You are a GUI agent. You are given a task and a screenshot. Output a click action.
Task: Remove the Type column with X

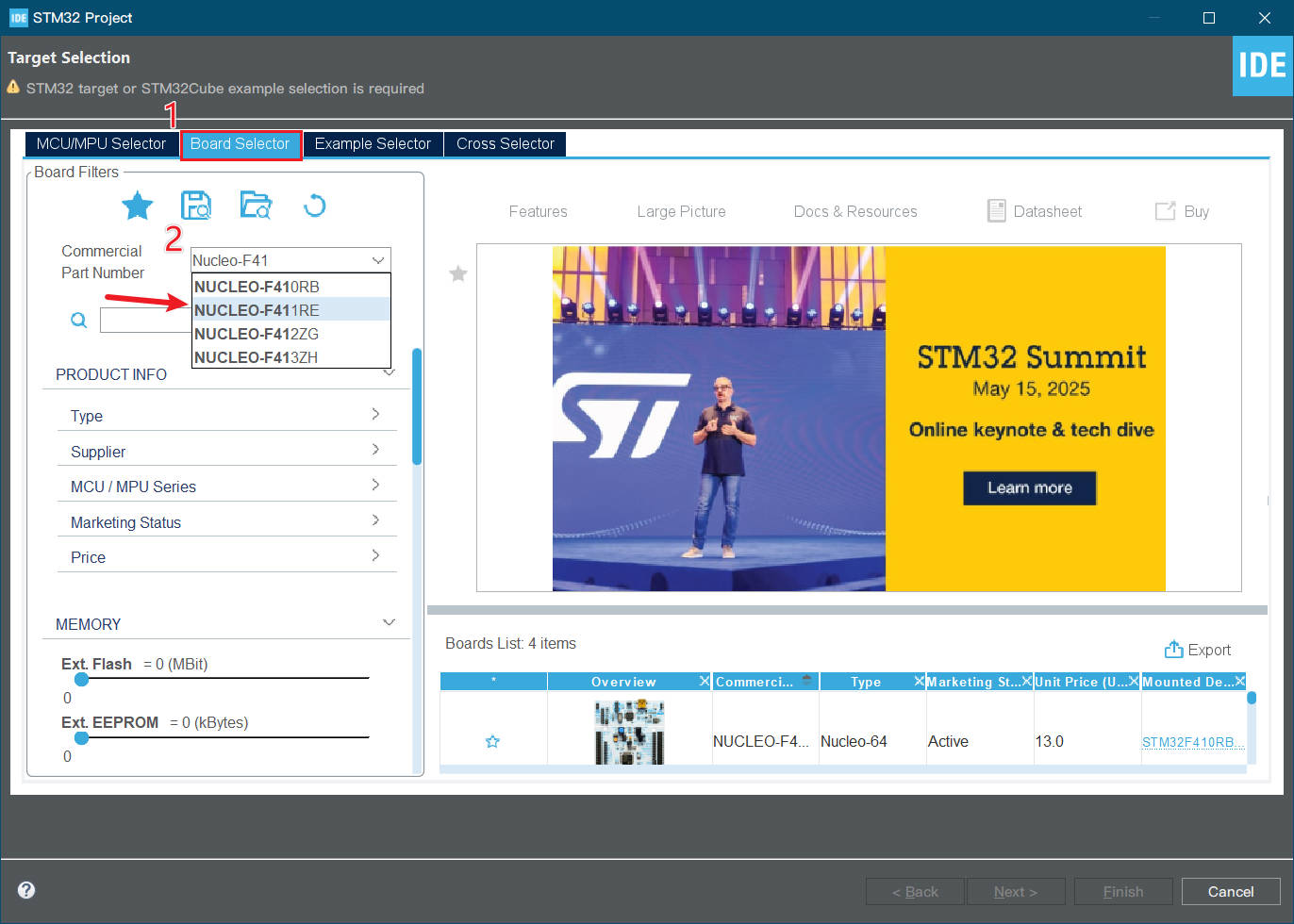tap(919, 681)
